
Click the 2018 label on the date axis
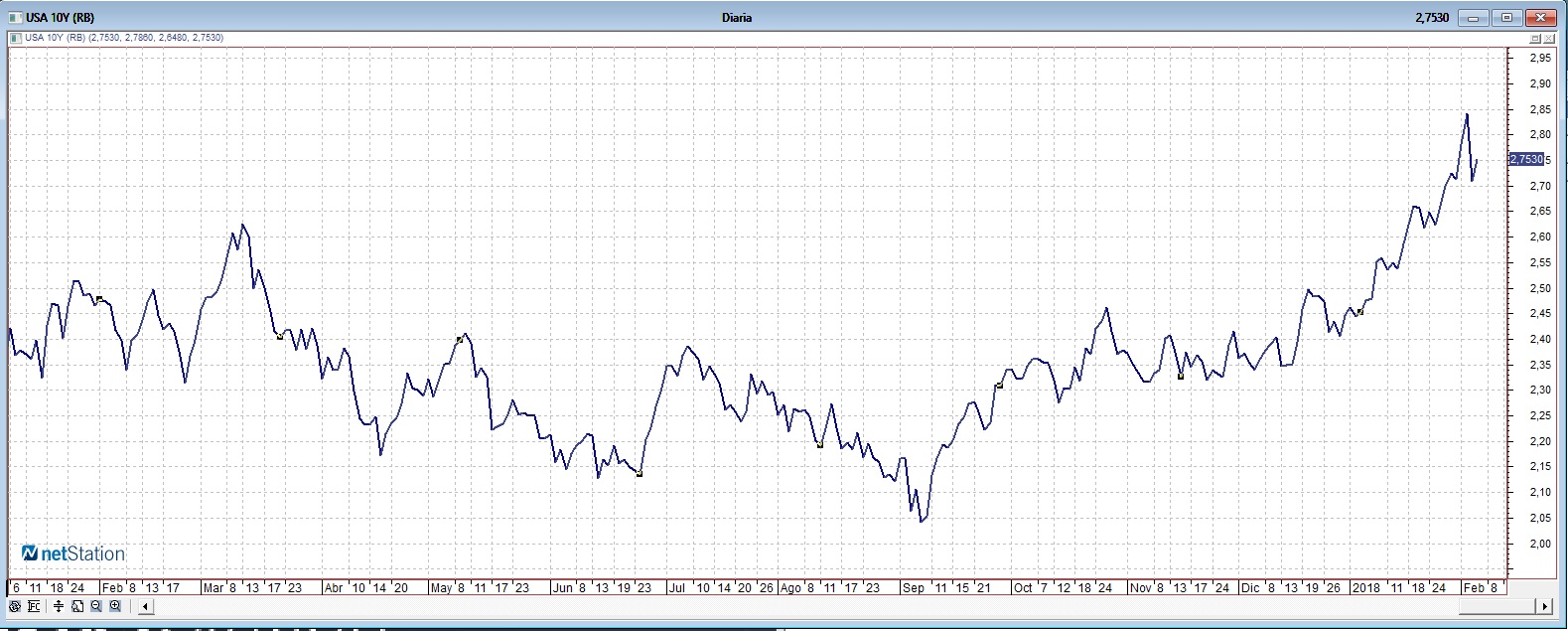click(1366, 588)
